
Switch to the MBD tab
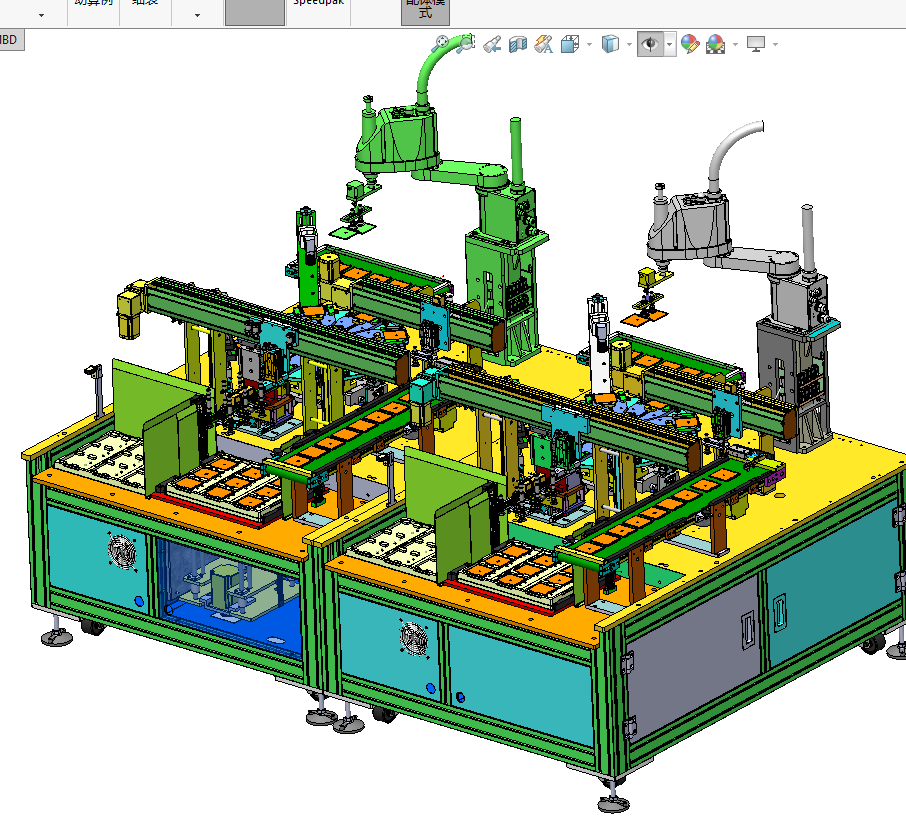10,40
